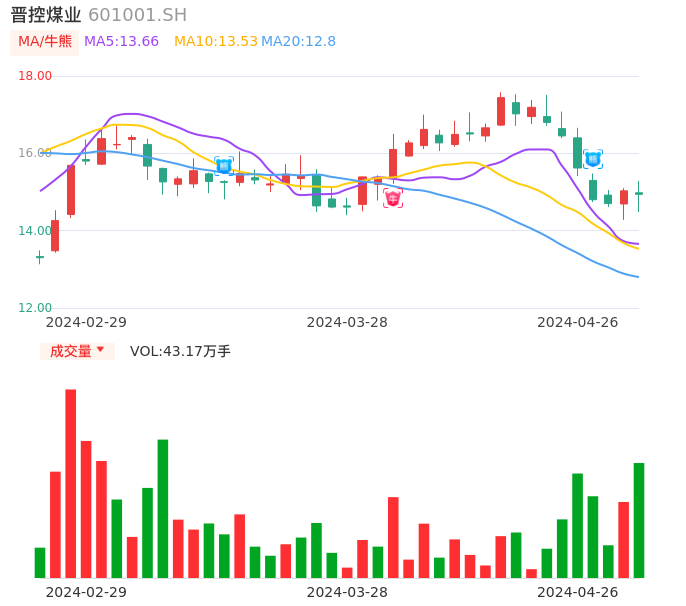686x606 pixels.
Task: Click the MA5:13.66 legend label
Action: point(121,42)
